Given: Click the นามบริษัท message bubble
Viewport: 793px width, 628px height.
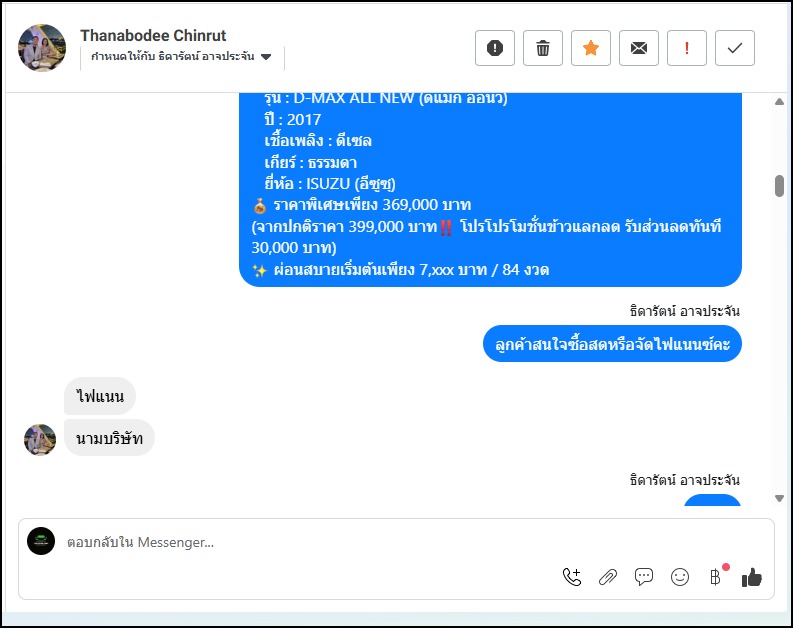Looking at the screenshot, I should coord(109,438).
